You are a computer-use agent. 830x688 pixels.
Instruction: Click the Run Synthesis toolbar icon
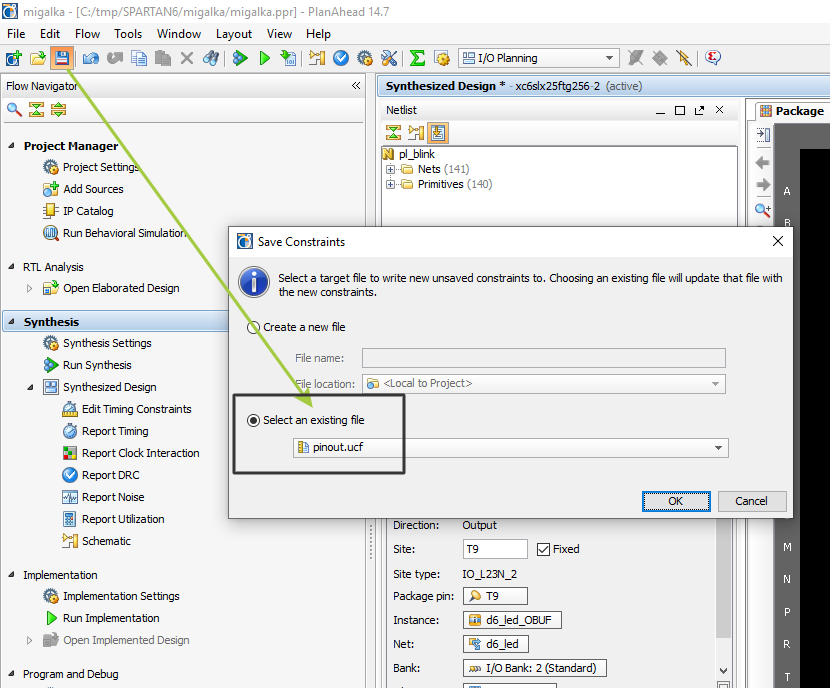coord(240,58)
